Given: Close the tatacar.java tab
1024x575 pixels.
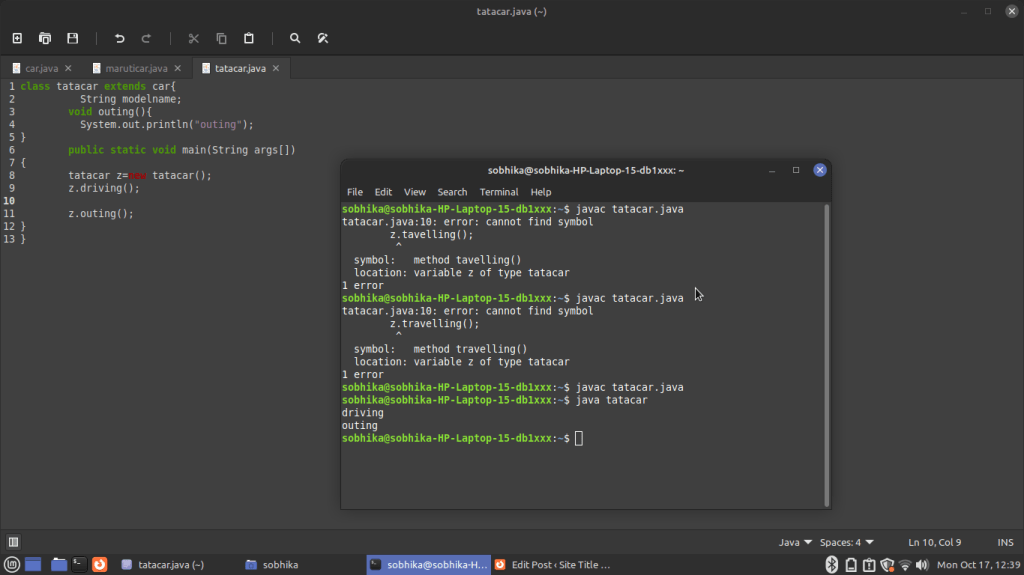Looking at the screenshot, I should point(277,68).
